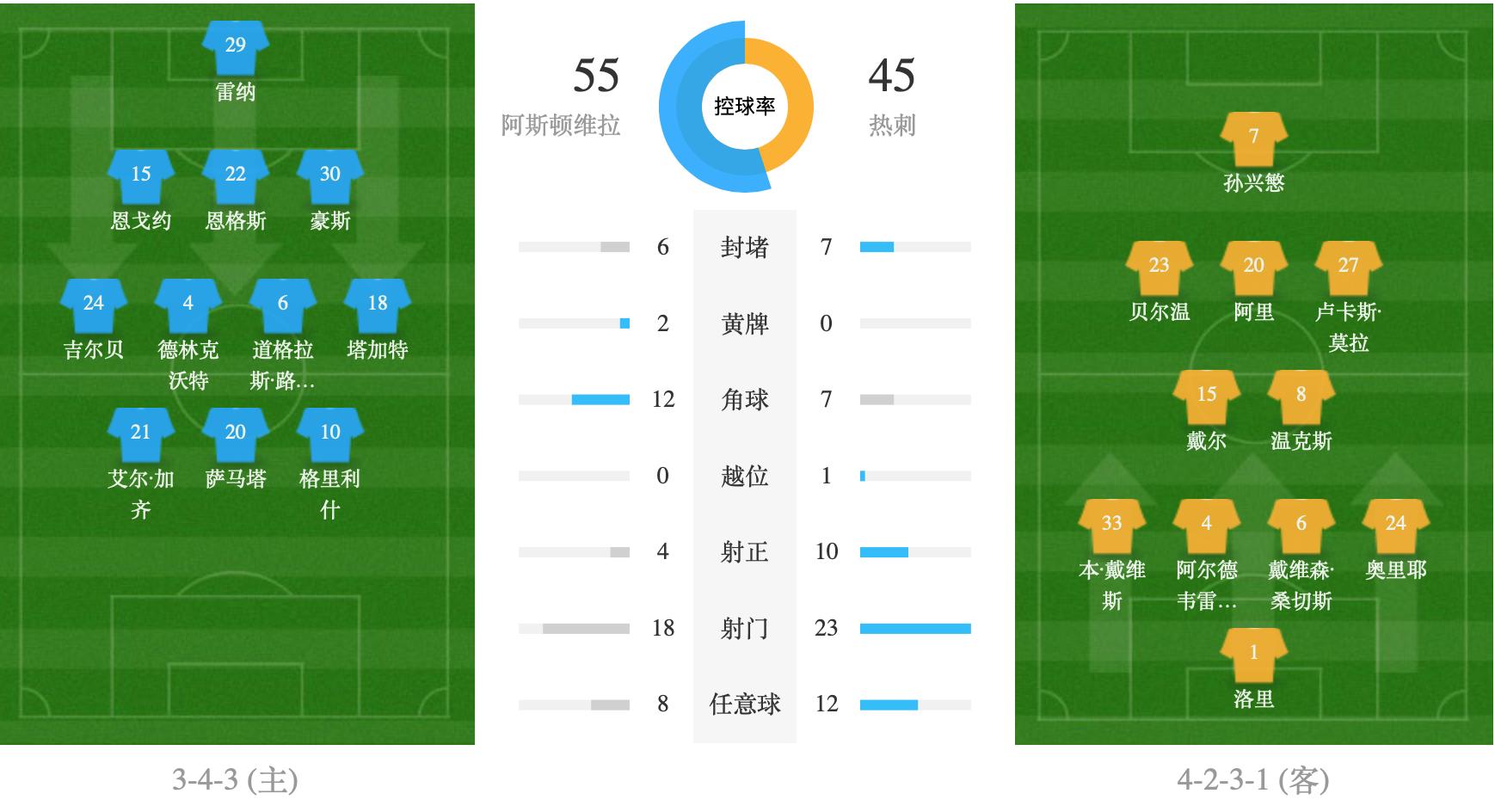The image size is (1495, 812).
Task: Click the 3-4-3 (主) formation label
Action: click(x=235, y=780)
